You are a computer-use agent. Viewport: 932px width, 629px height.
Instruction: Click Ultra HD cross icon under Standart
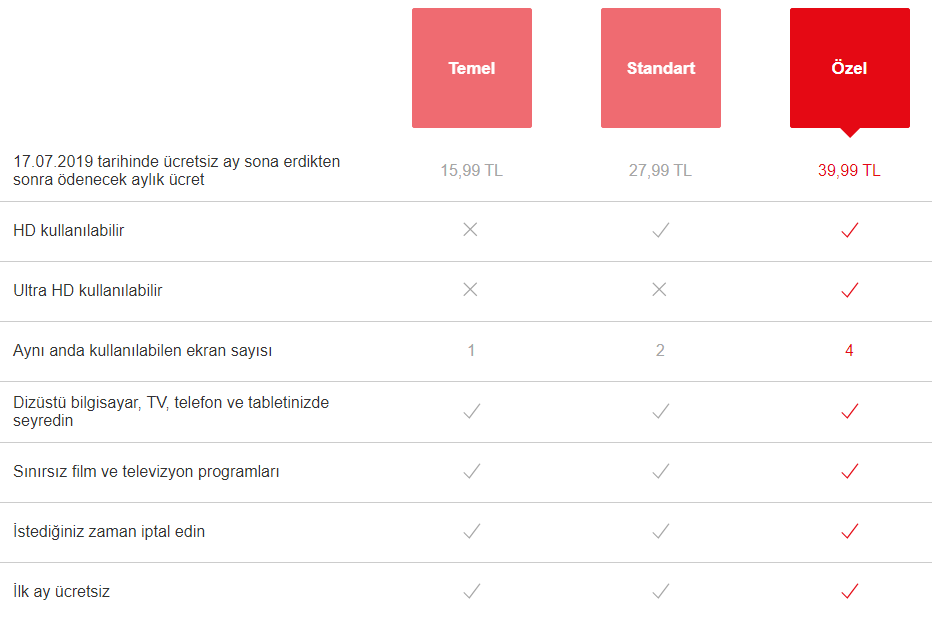coord(659,290)
